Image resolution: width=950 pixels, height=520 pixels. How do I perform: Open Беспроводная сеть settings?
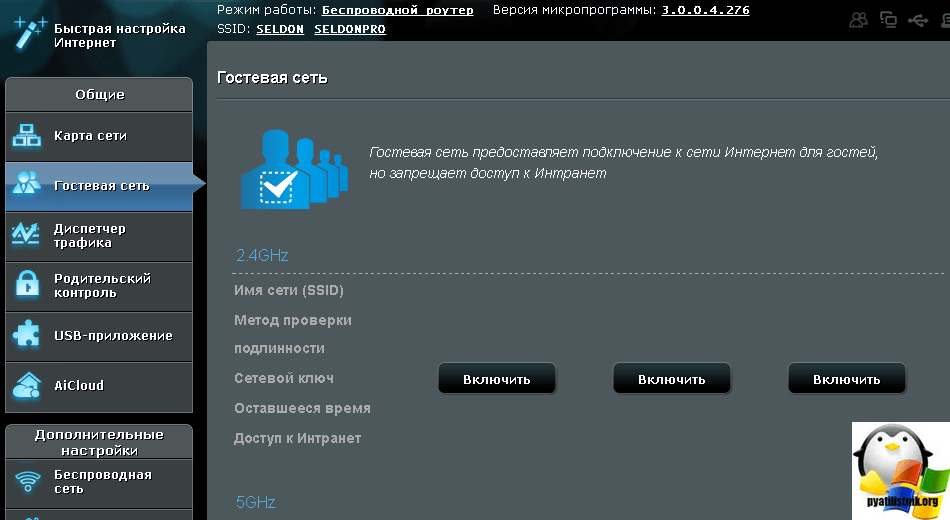click(x=99, y=483)
